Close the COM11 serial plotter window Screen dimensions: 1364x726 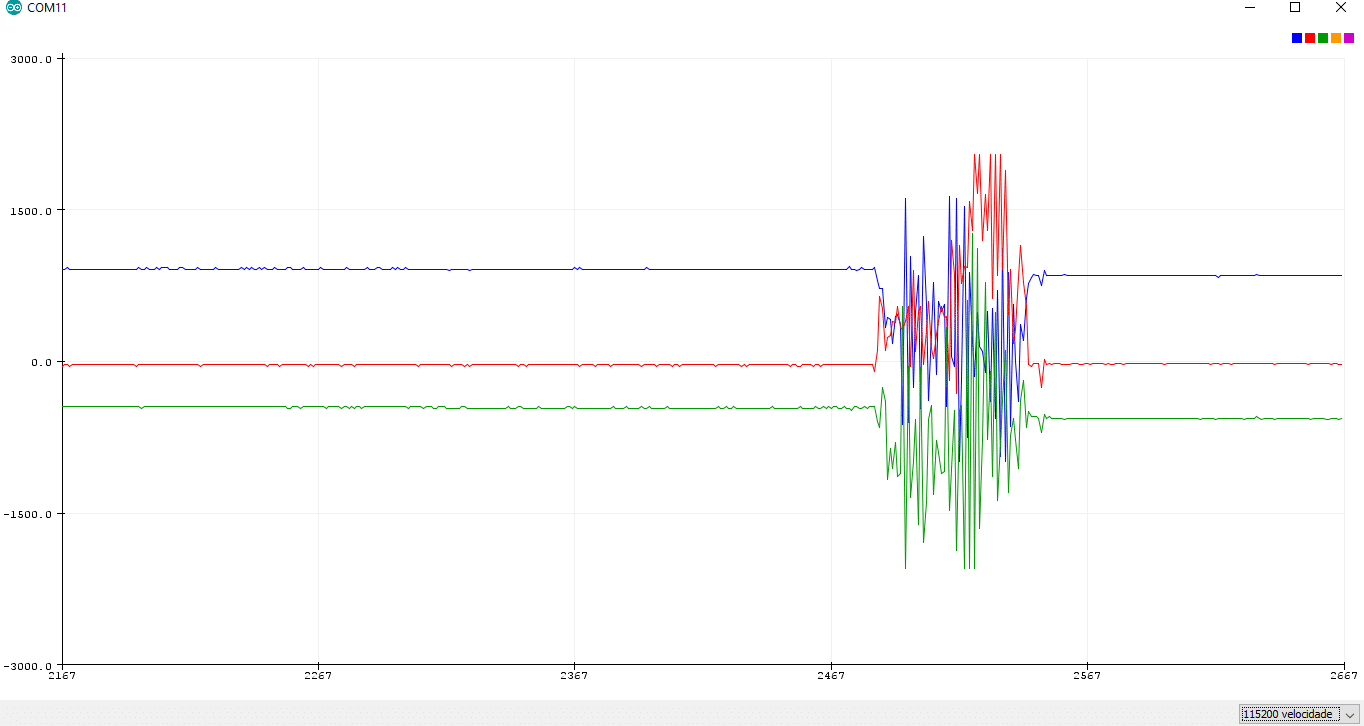(1341, 8)
